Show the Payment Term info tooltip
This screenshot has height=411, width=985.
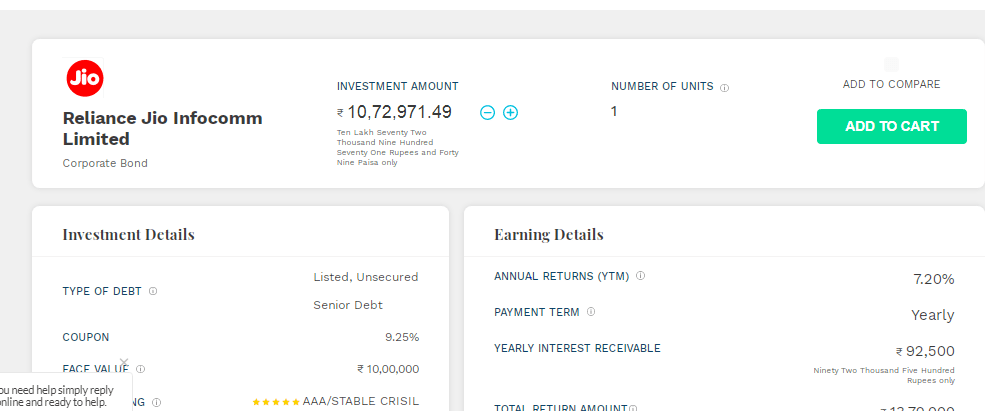tap(590, 312)
